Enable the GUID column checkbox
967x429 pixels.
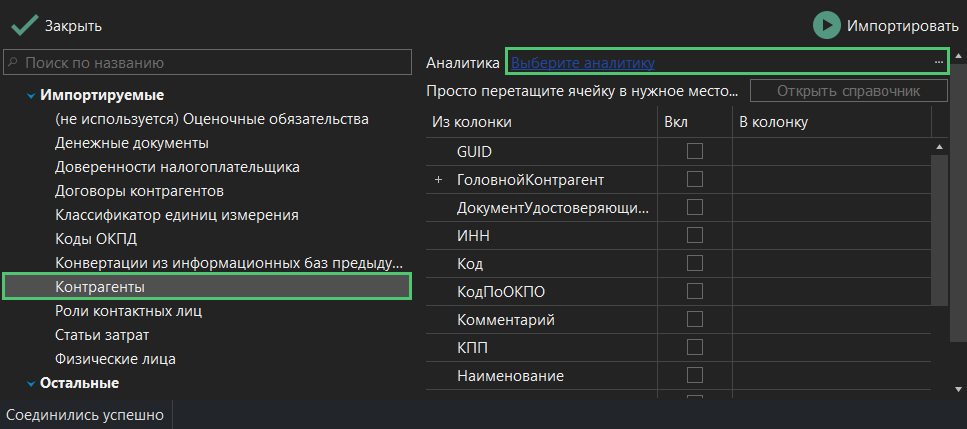(695, 151)
